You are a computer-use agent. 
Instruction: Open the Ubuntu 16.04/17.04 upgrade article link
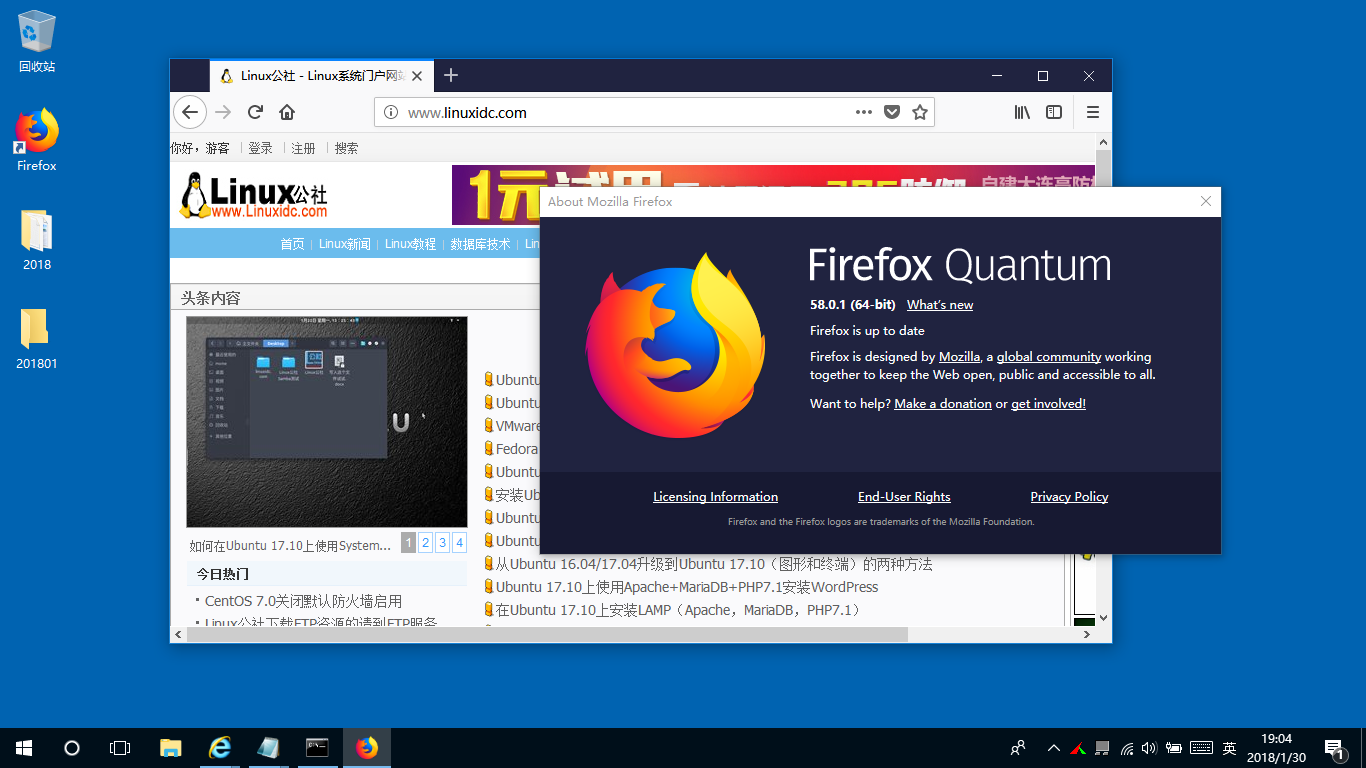click(x=714, y=564)
